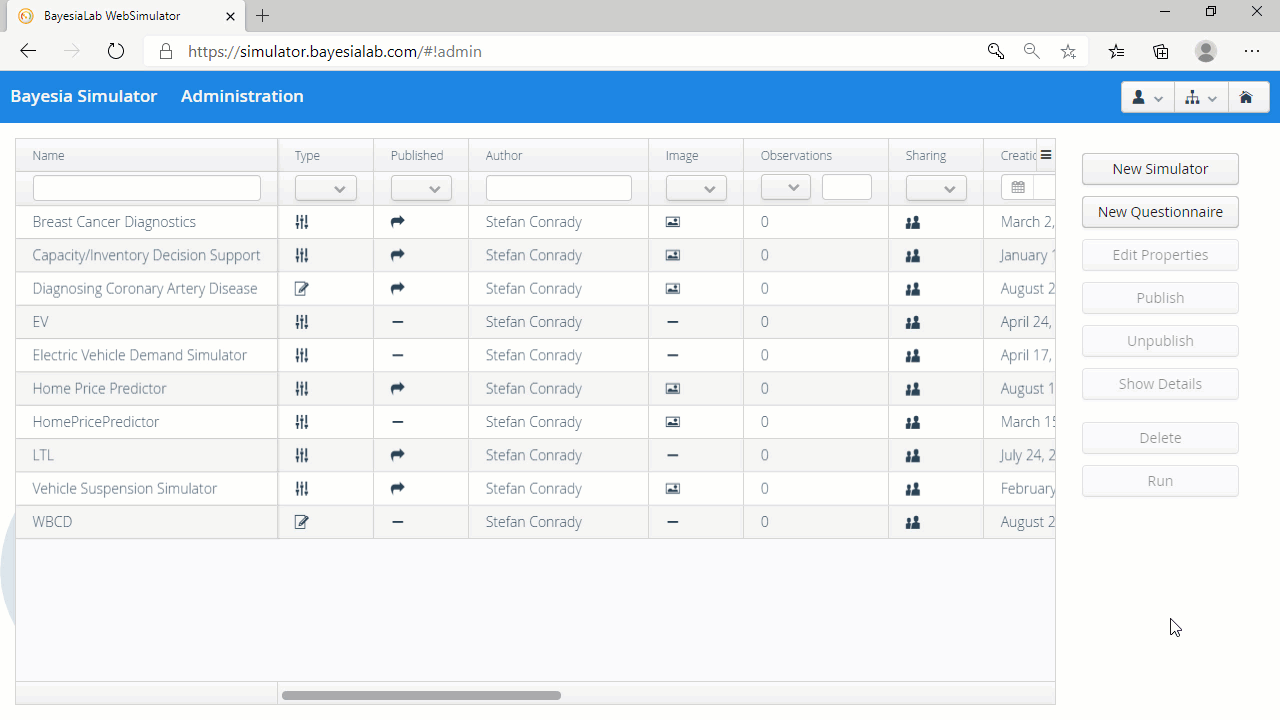Viewport: 1280px width, 720px height.
Task: Click the questionnaire type icon for WBCD
Action: [302, 522]
